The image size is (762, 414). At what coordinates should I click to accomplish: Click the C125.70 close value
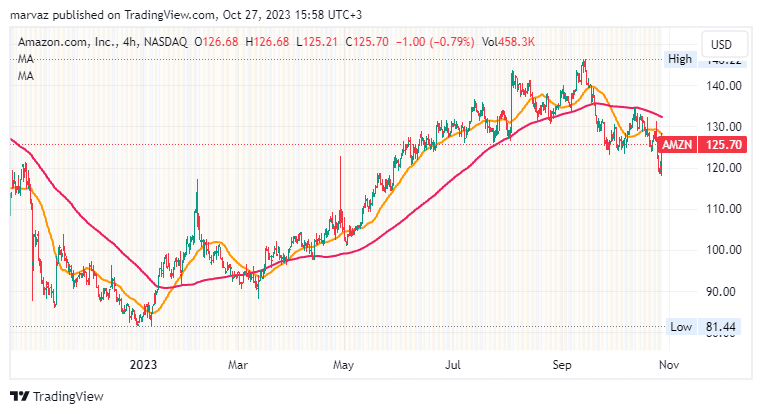tap(367, 42)
